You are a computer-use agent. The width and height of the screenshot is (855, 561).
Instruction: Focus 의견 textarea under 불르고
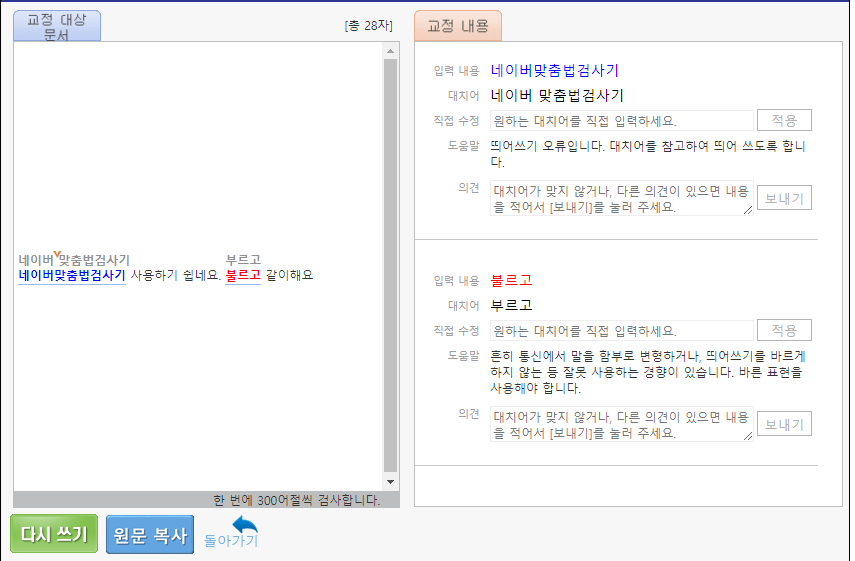point(622,424)
